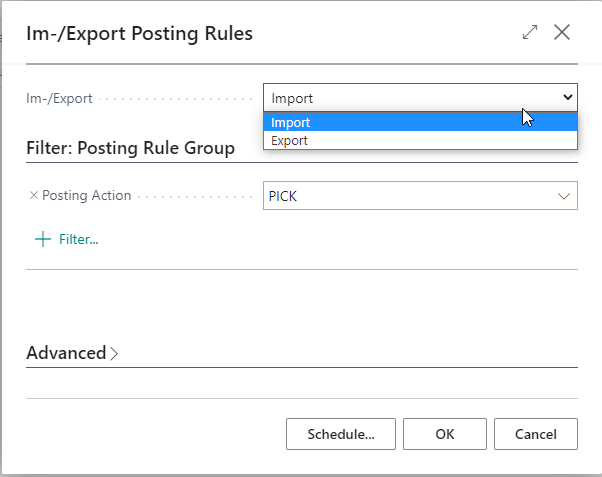Click the Cancel button

coord(536,434)
